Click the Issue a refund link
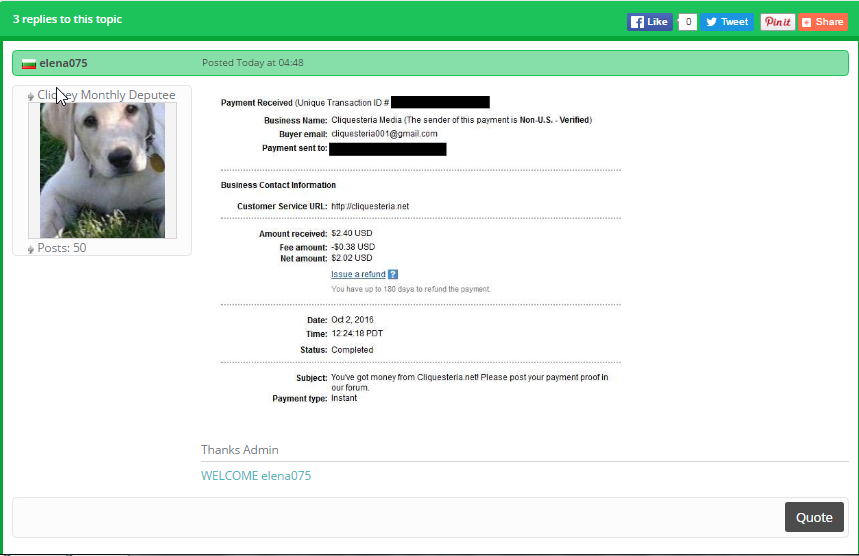 (358, 274)
